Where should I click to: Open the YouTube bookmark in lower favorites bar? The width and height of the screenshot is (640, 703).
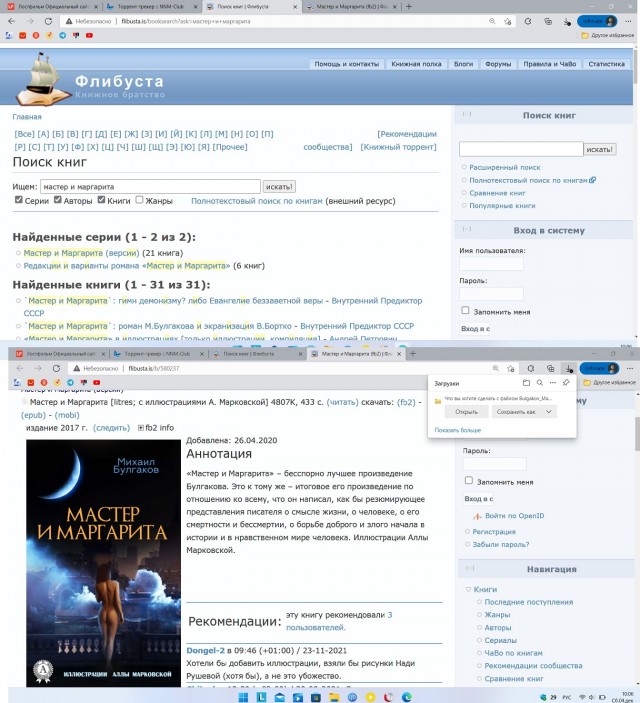click(96, 382)
